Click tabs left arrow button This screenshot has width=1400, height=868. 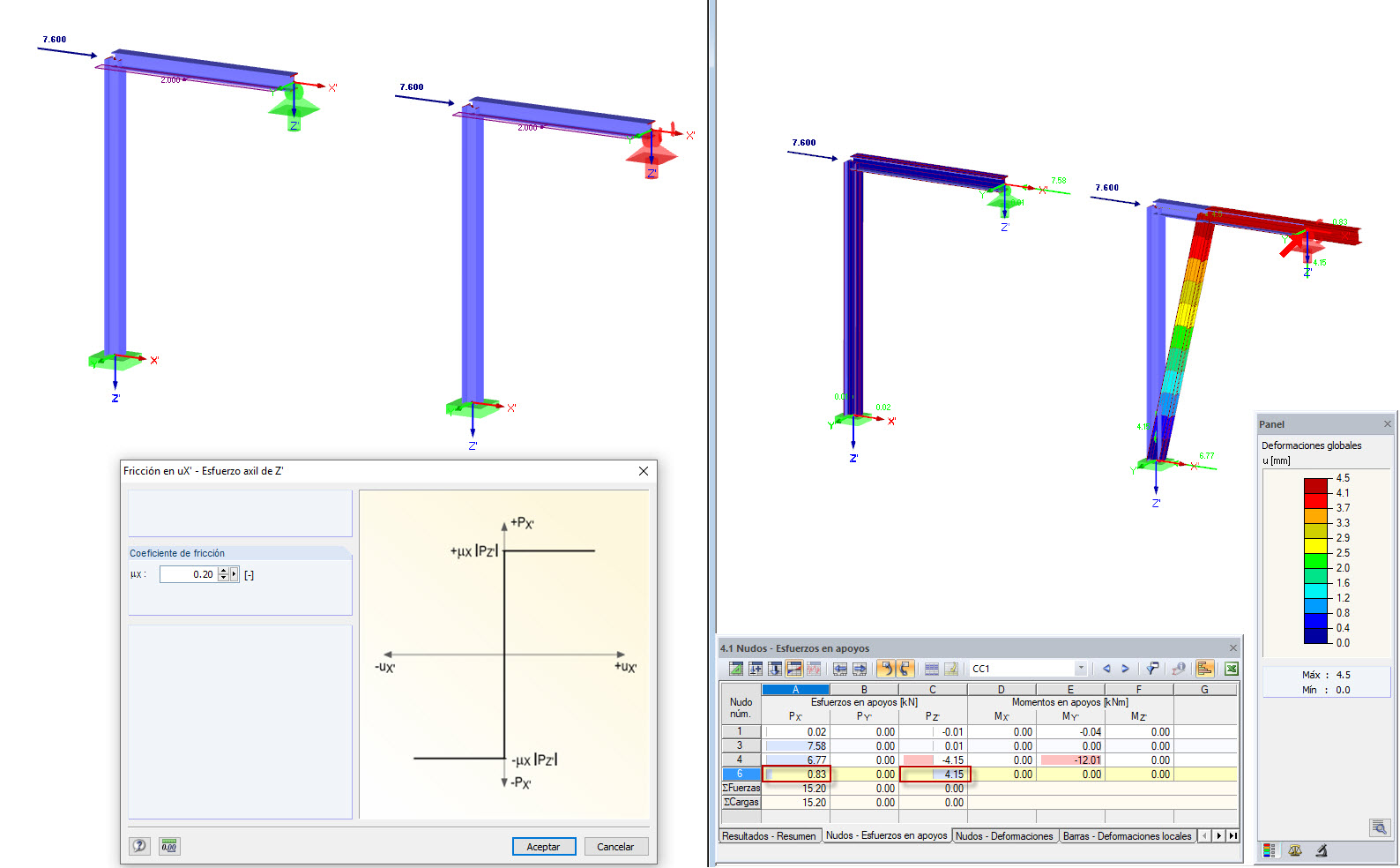pos(1205,836)
